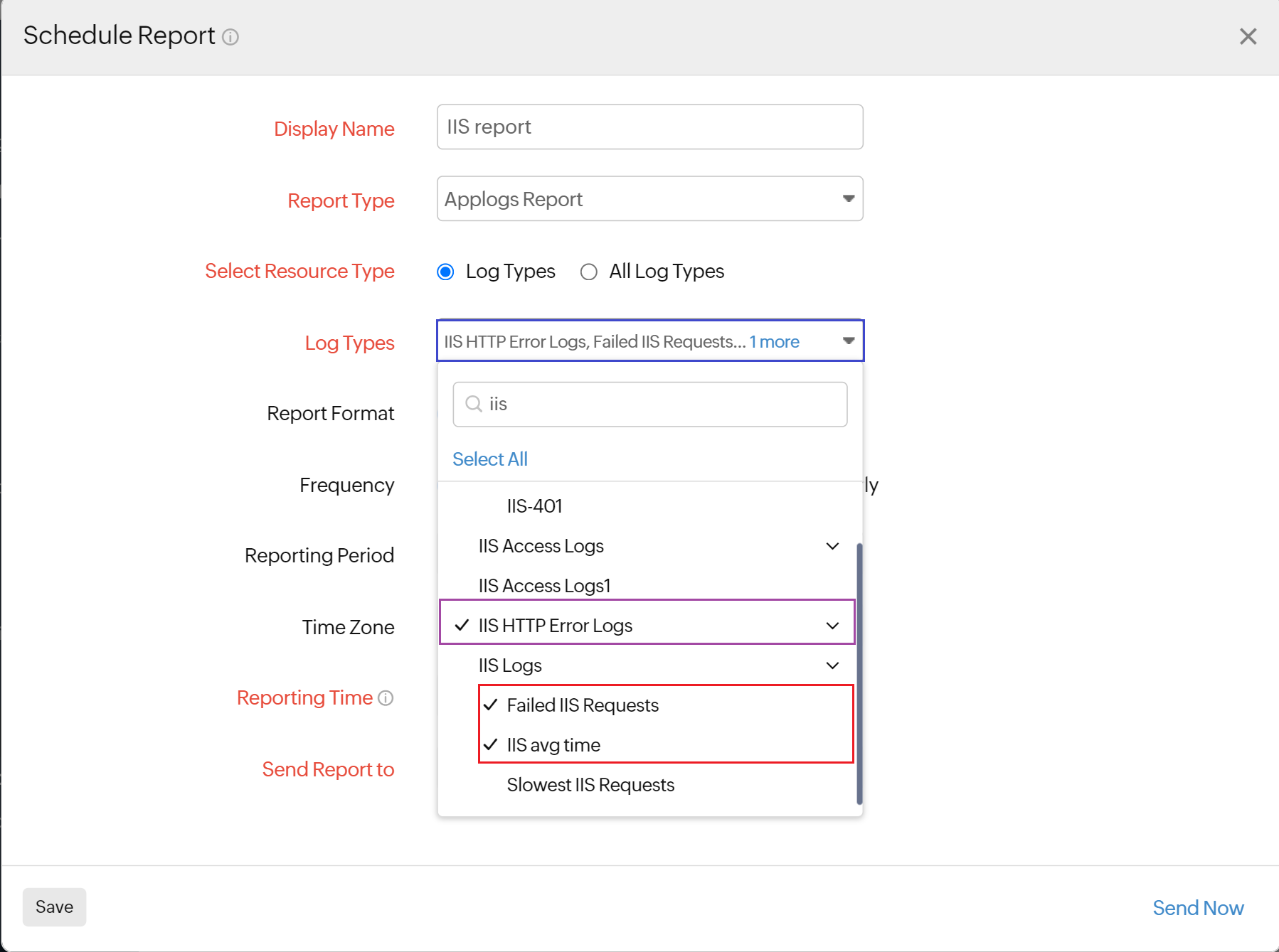Expand the "IIS Access Logs" entry
This screenshot has width=1279, height=952.
click(832, 546)
